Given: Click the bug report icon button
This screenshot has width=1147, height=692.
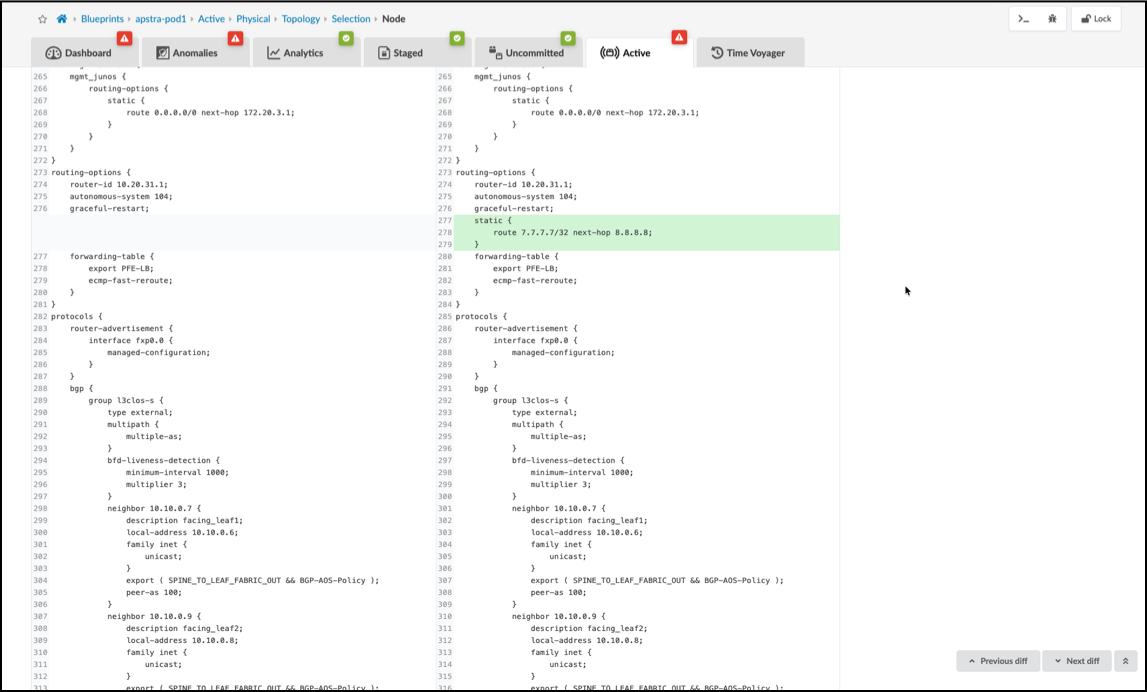Looking at the screenshot, I should (x=1052, y=19).
